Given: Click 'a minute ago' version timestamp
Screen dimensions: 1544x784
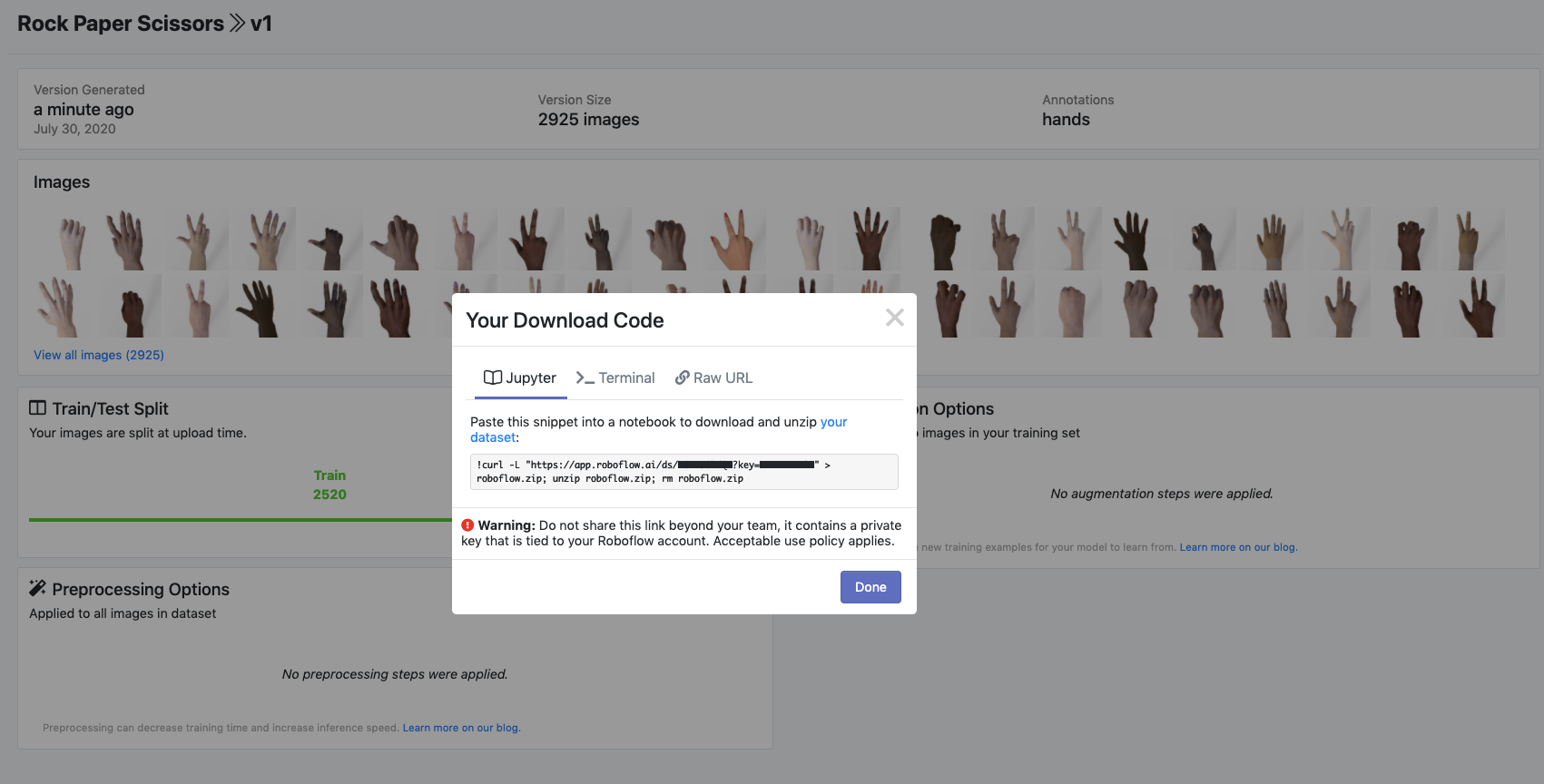Looking at the screenshot, I should click(x=84, y=110).
